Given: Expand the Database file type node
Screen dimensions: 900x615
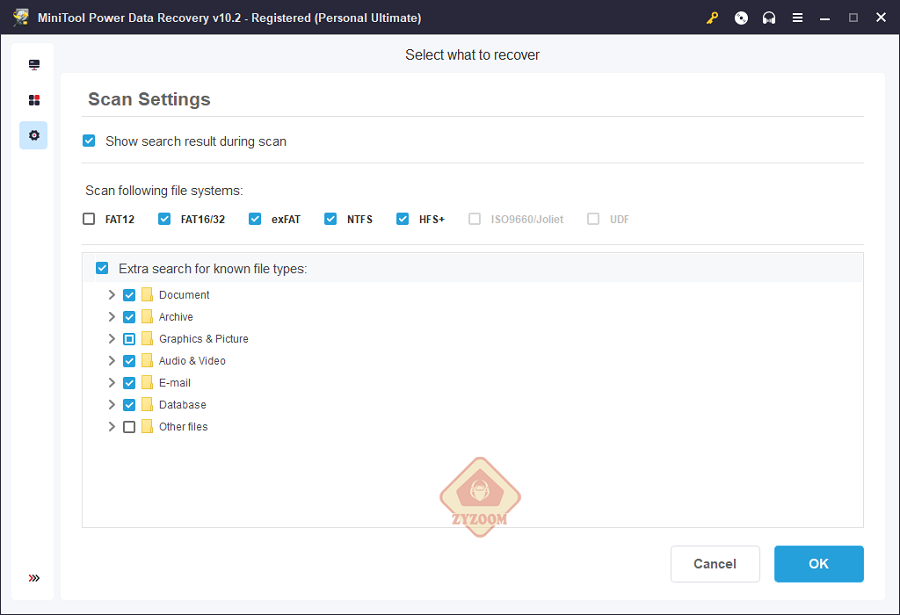Looking at the screenshot, I should (x=111, y=404).
